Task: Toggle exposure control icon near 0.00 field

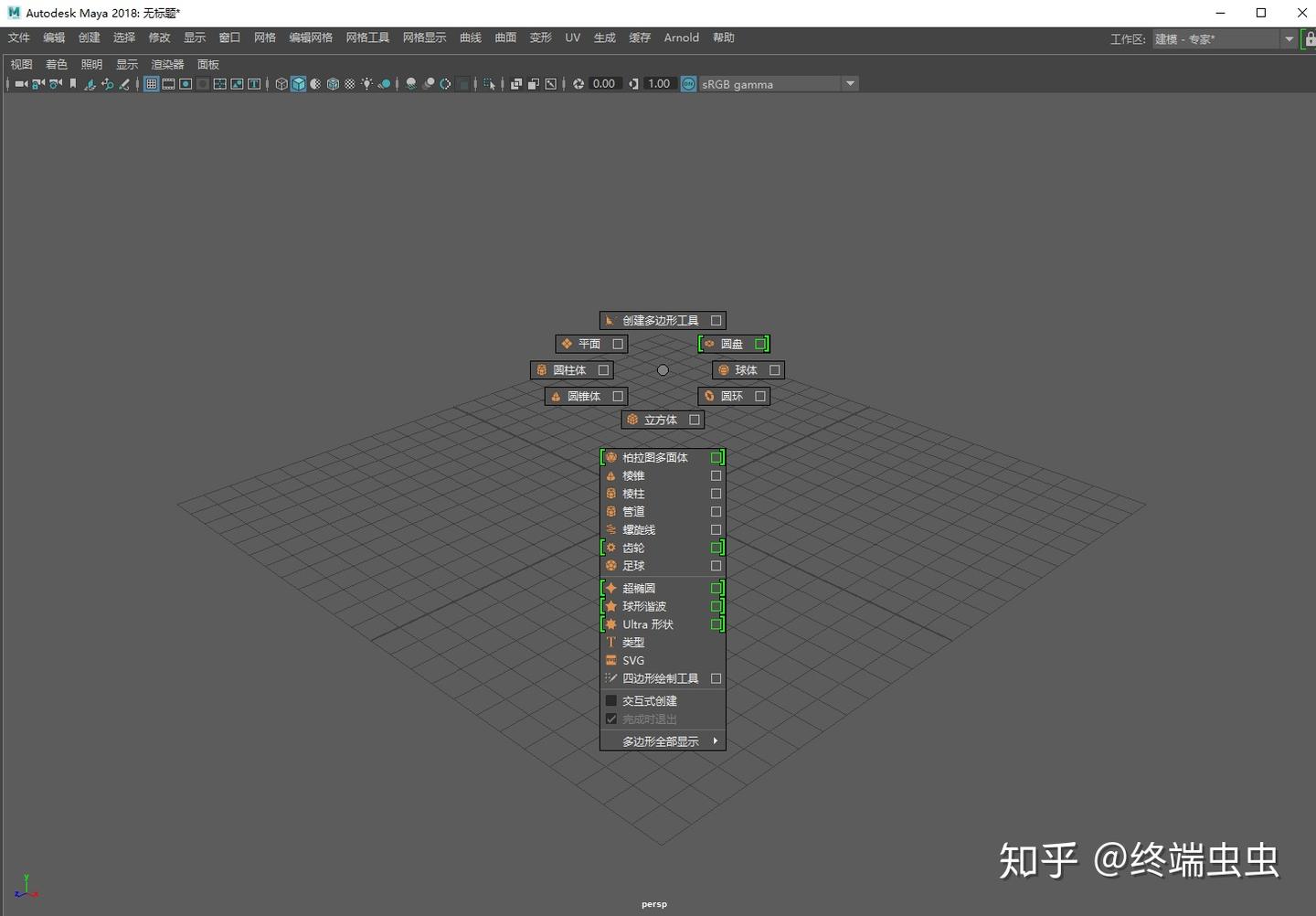Action: [578, 83]
